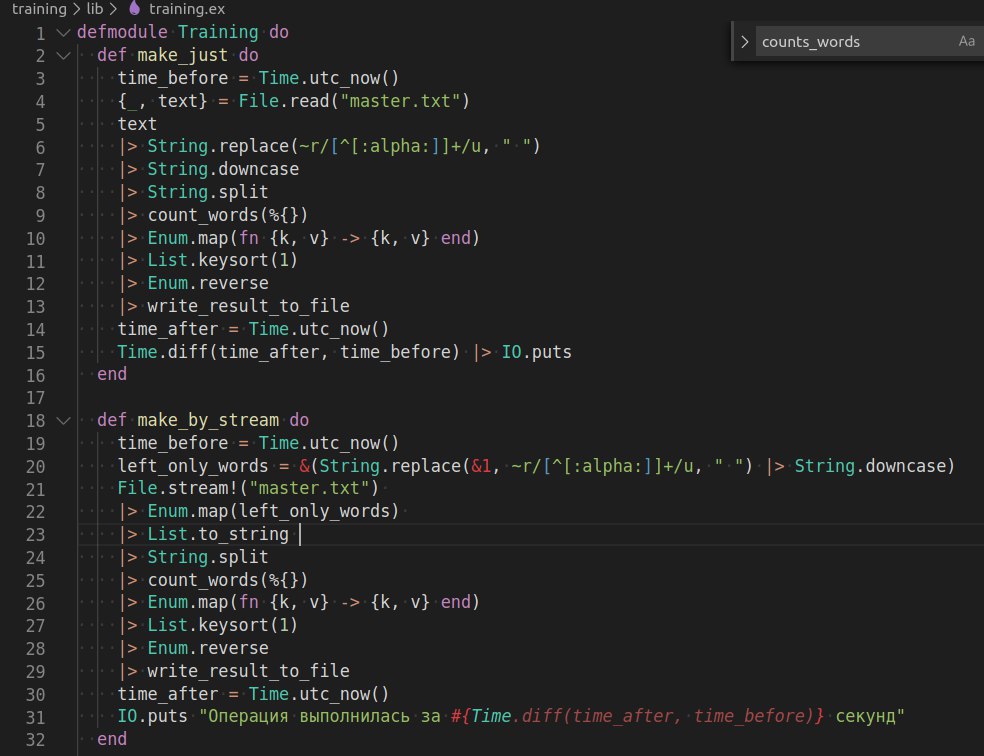
Task: Click 'List.keysort(1)' on line 27
Action: pos(222,626)
